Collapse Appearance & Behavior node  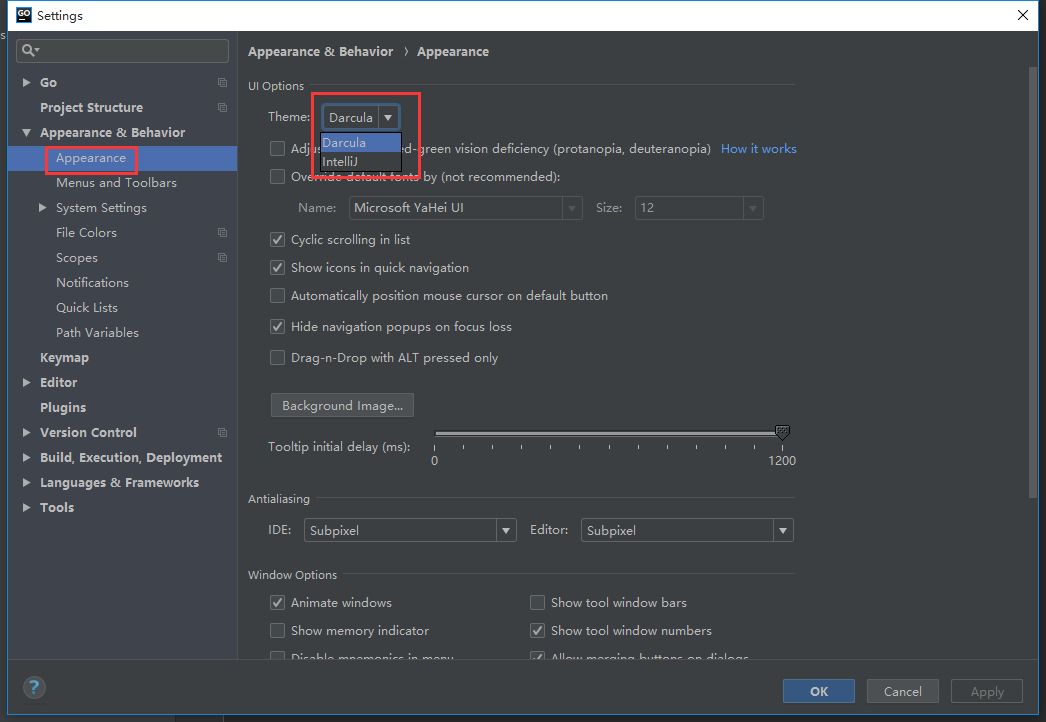[27, 133]
